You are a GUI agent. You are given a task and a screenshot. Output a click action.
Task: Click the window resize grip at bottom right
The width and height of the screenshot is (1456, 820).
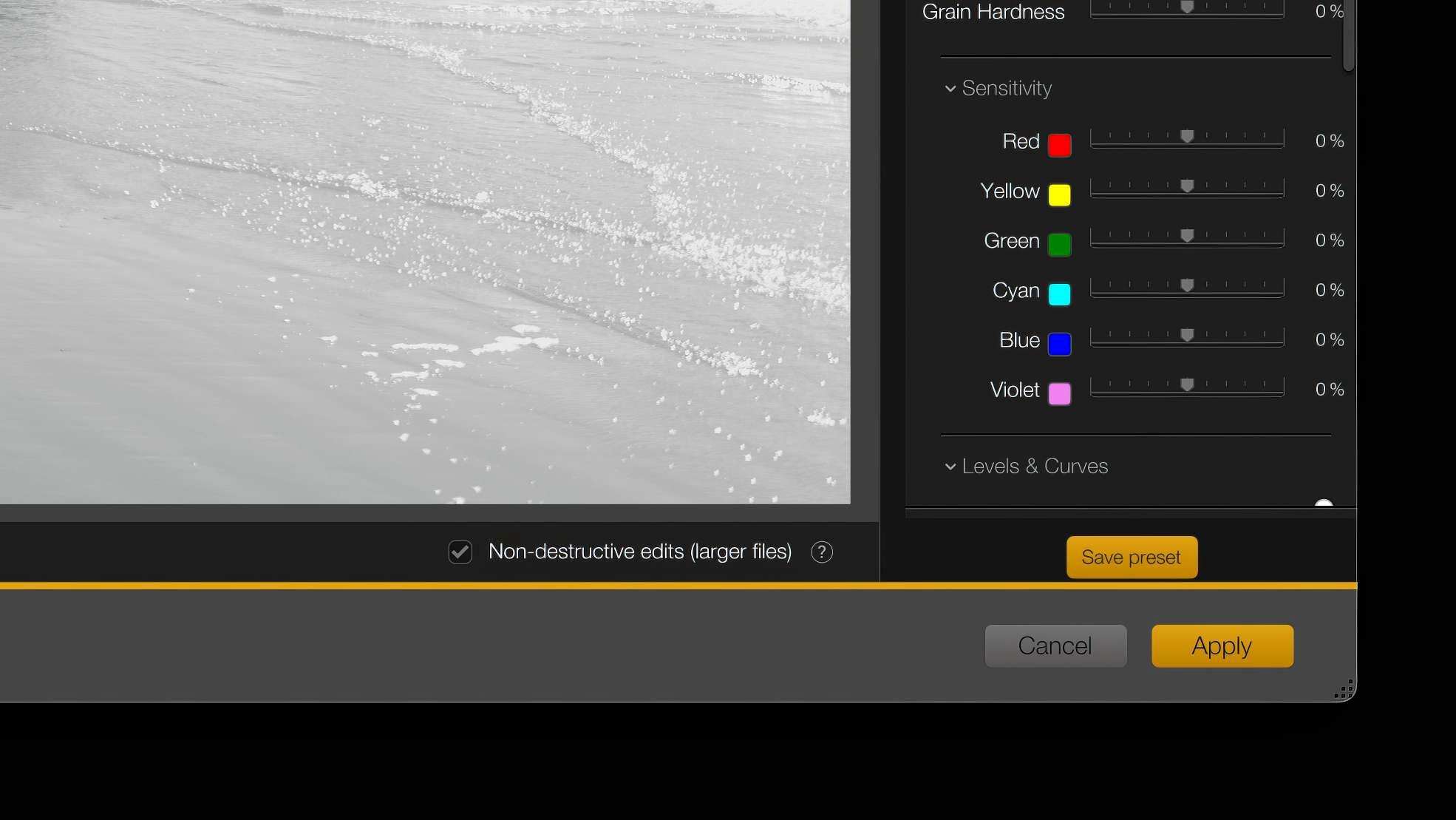point(1344,689)
